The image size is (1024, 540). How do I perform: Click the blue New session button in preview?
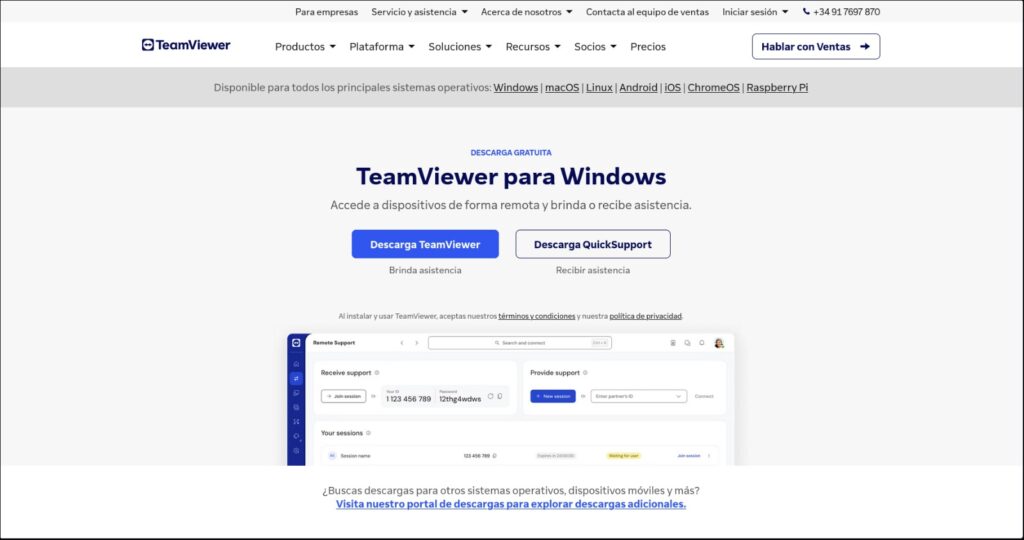[552, 396]
